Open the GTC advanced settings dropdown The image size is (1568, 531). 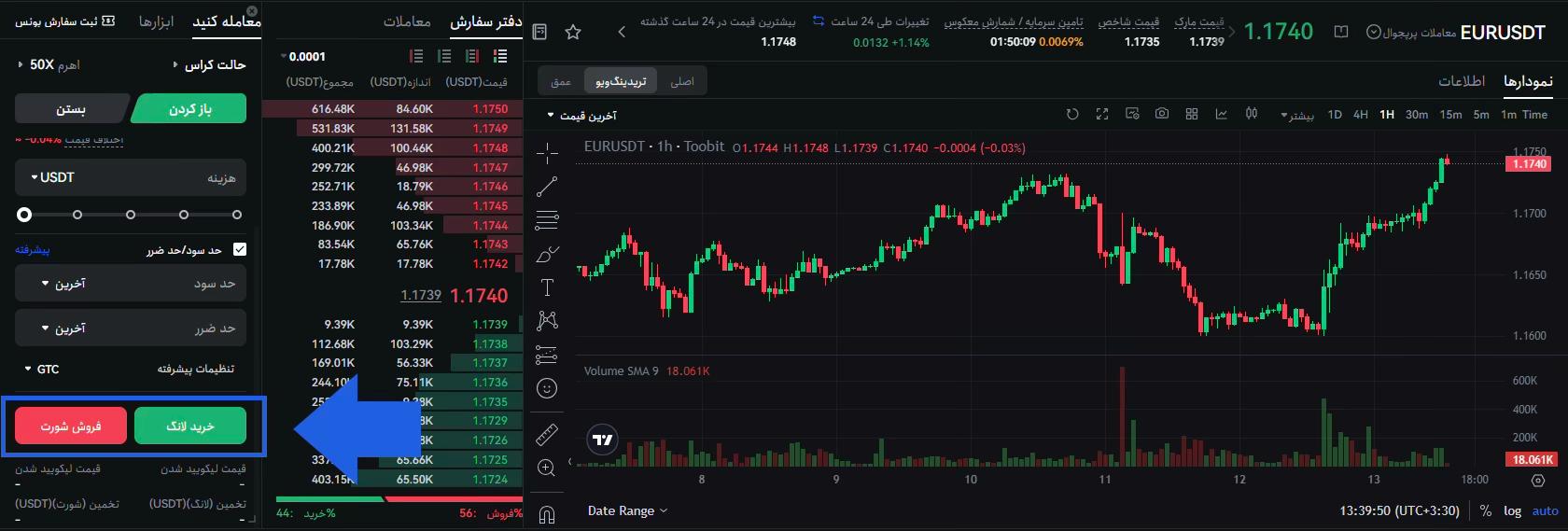point(42,370)
